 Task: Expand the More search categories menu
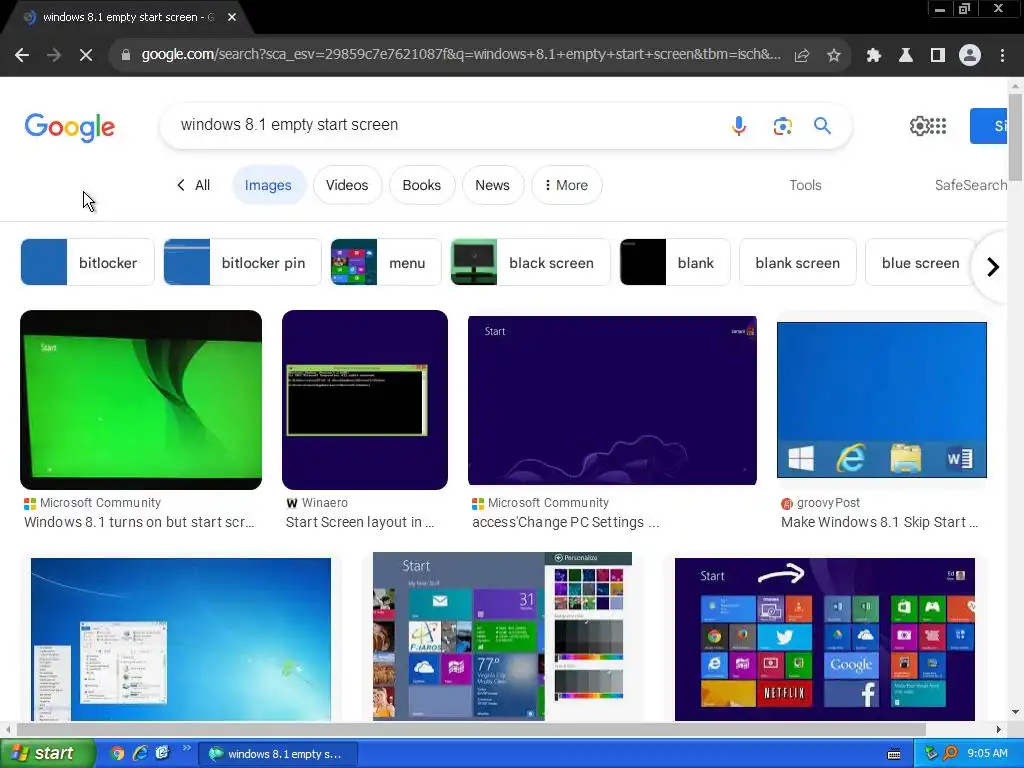pos(566,185)
